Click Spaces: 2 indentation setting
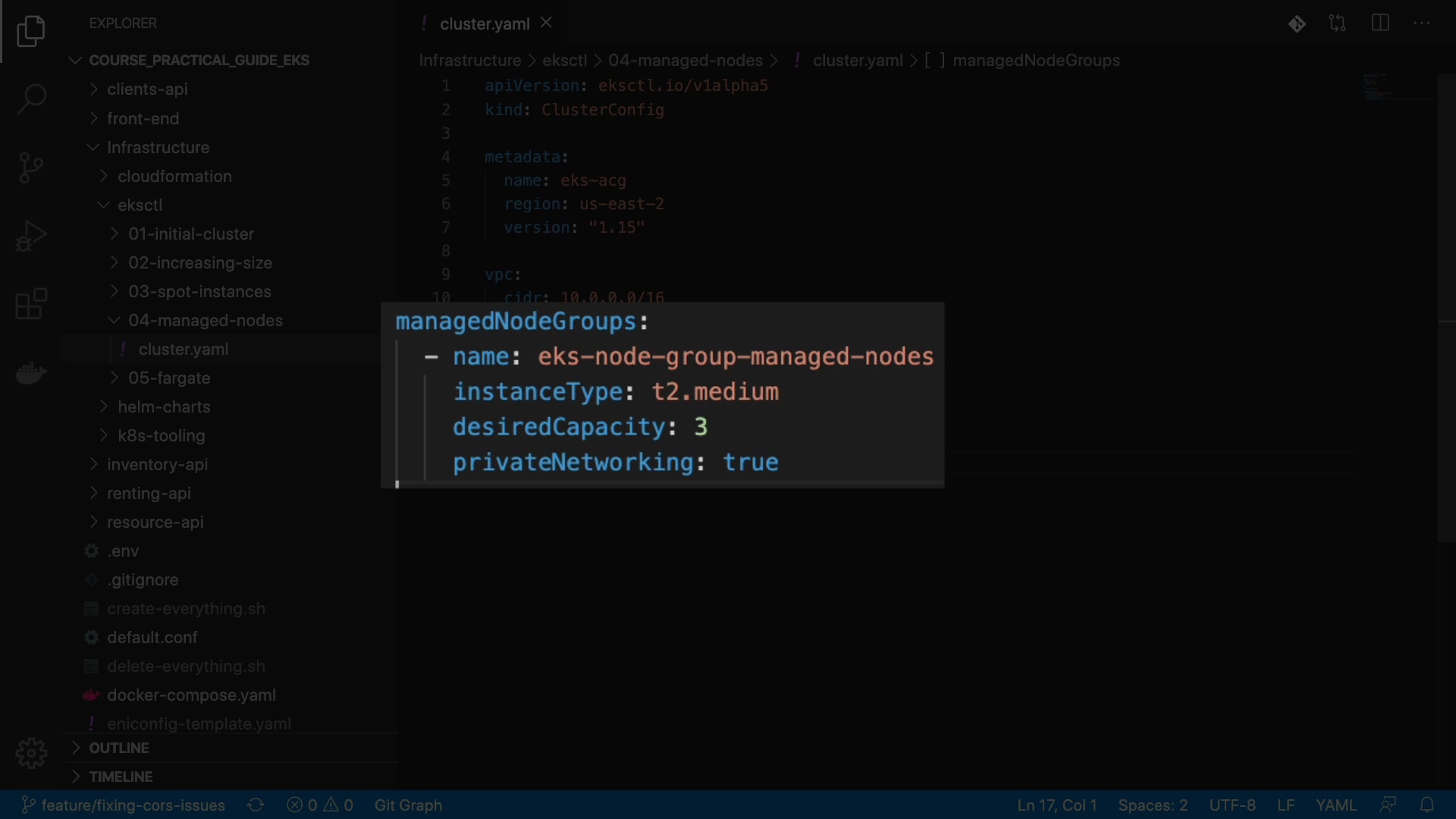The height and width of the screenshot is (819, 1456). point(1152,805)
